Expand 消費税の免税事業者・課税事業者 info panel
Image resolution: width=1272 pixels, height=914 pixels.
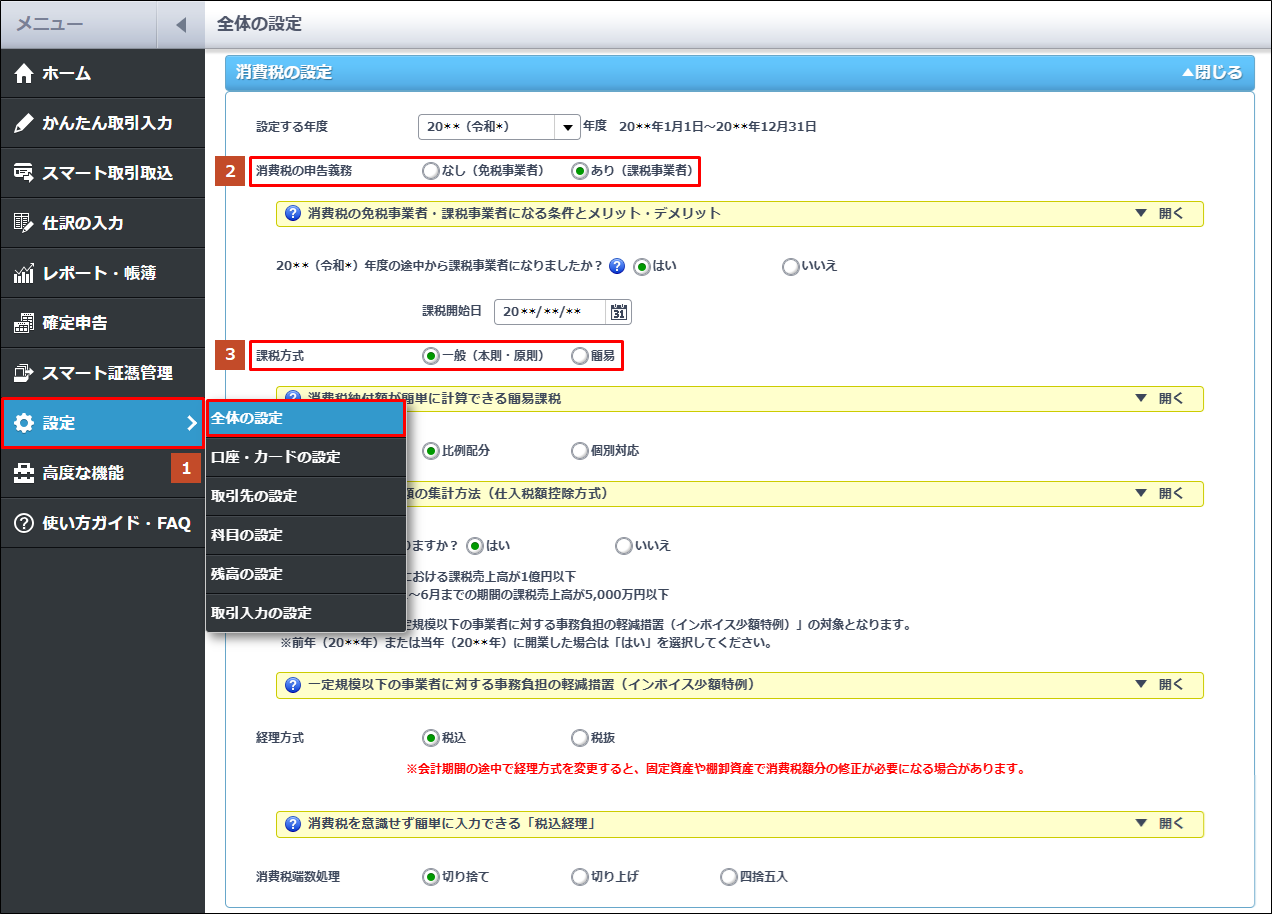click(x=1159, y=214)
